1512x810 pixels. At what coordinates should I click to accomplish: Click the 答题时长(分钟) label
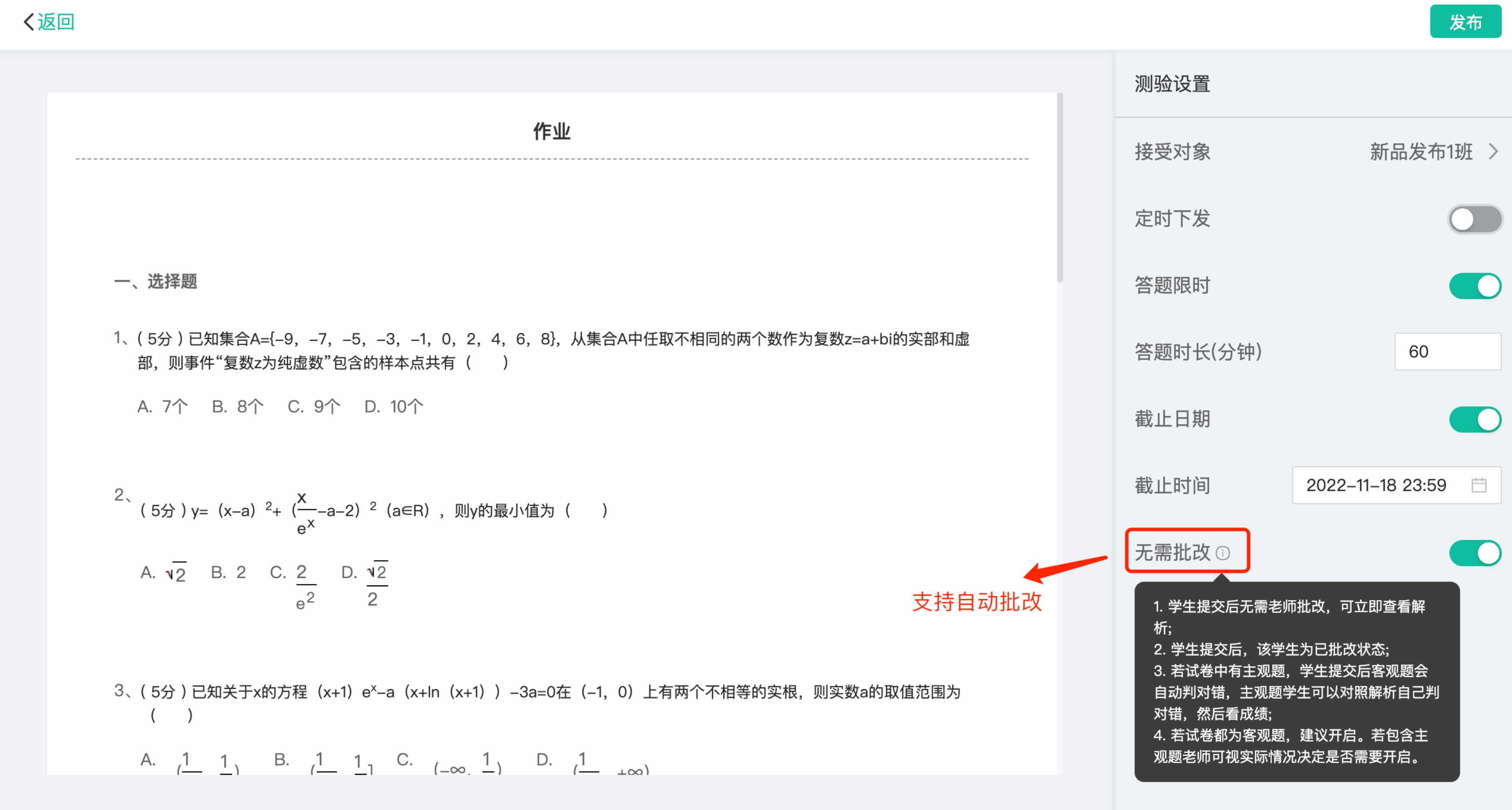point(1198,352)
